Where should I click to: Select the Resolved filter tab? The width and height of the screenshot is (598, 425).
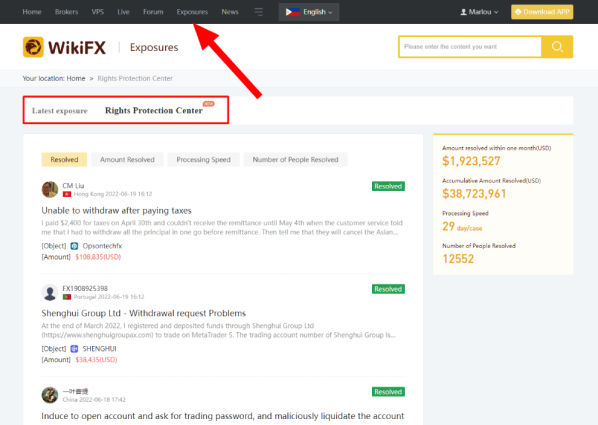click(64, 159)
